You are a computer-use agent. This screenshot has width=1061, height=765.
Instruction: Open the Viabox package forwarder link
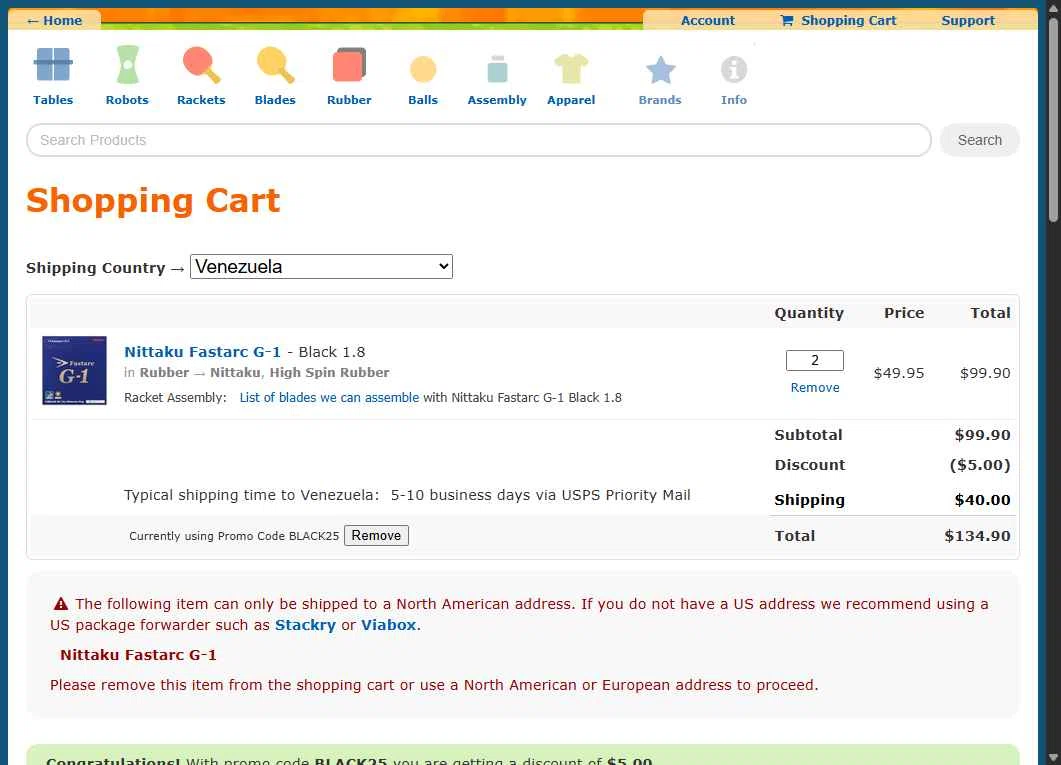tap(388, 625)
